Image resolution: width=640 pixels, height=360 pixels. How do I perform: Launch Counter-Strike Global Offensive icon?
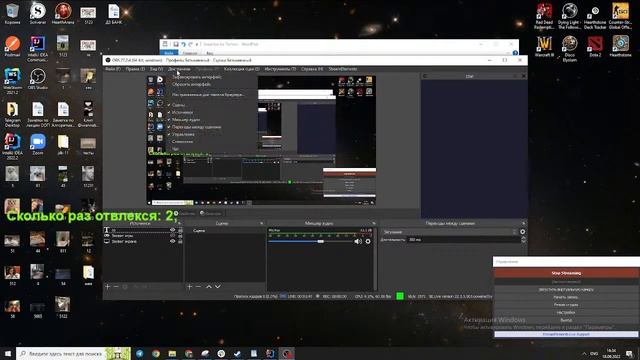620,16
